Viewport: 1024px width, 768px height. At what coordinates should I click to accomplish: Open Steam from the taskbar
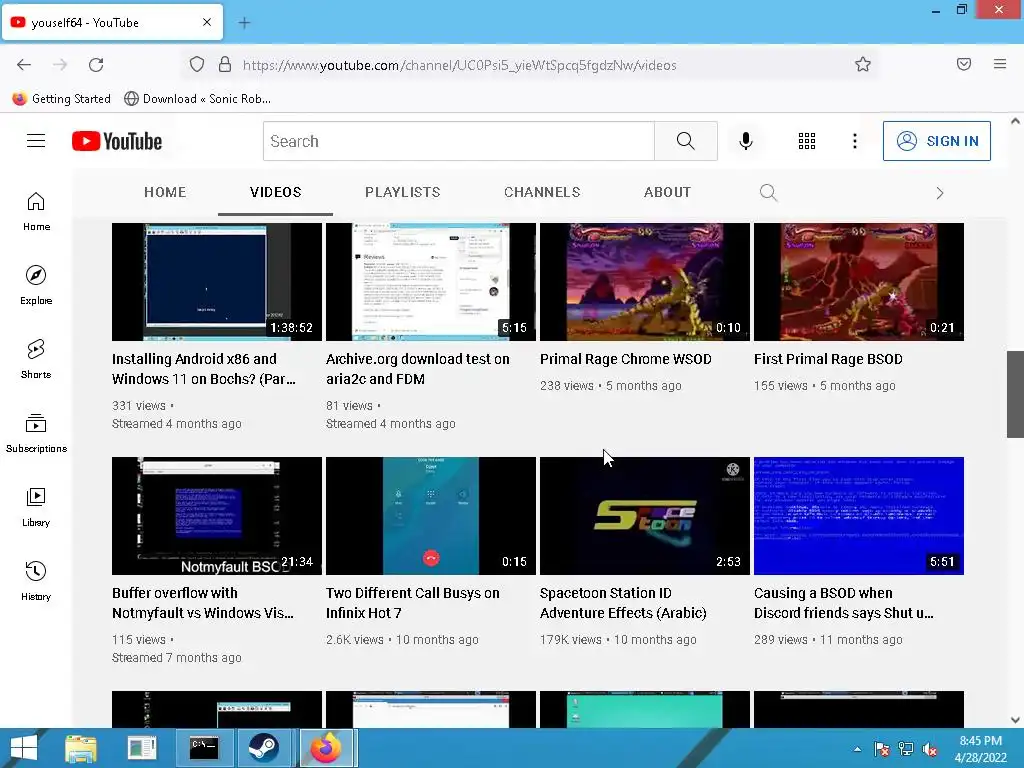coord(263,748)
